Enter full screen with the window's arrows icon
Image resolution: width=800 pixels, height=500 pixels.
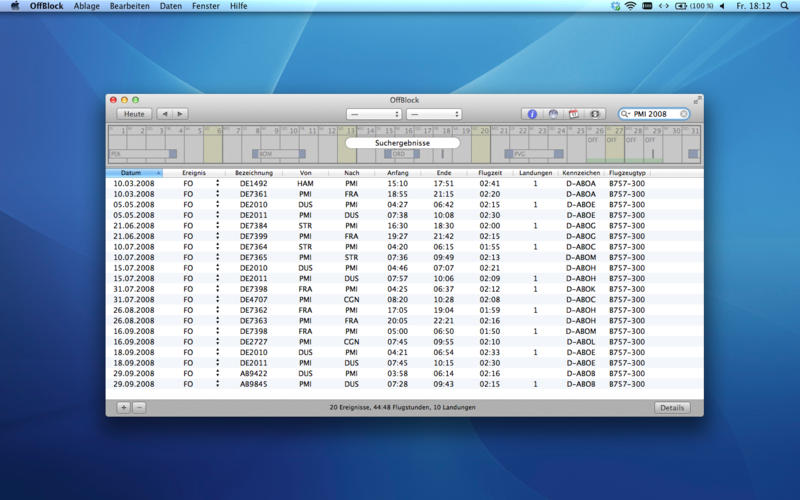click(x=697, y=100)
